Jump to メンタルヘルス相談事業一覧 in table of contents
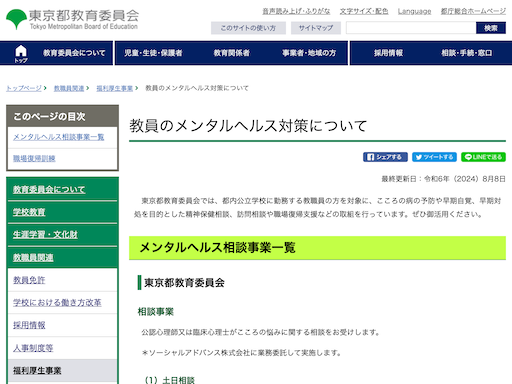Image resolution: width=512 pixels, height=384 pixels. pos(59,137)
